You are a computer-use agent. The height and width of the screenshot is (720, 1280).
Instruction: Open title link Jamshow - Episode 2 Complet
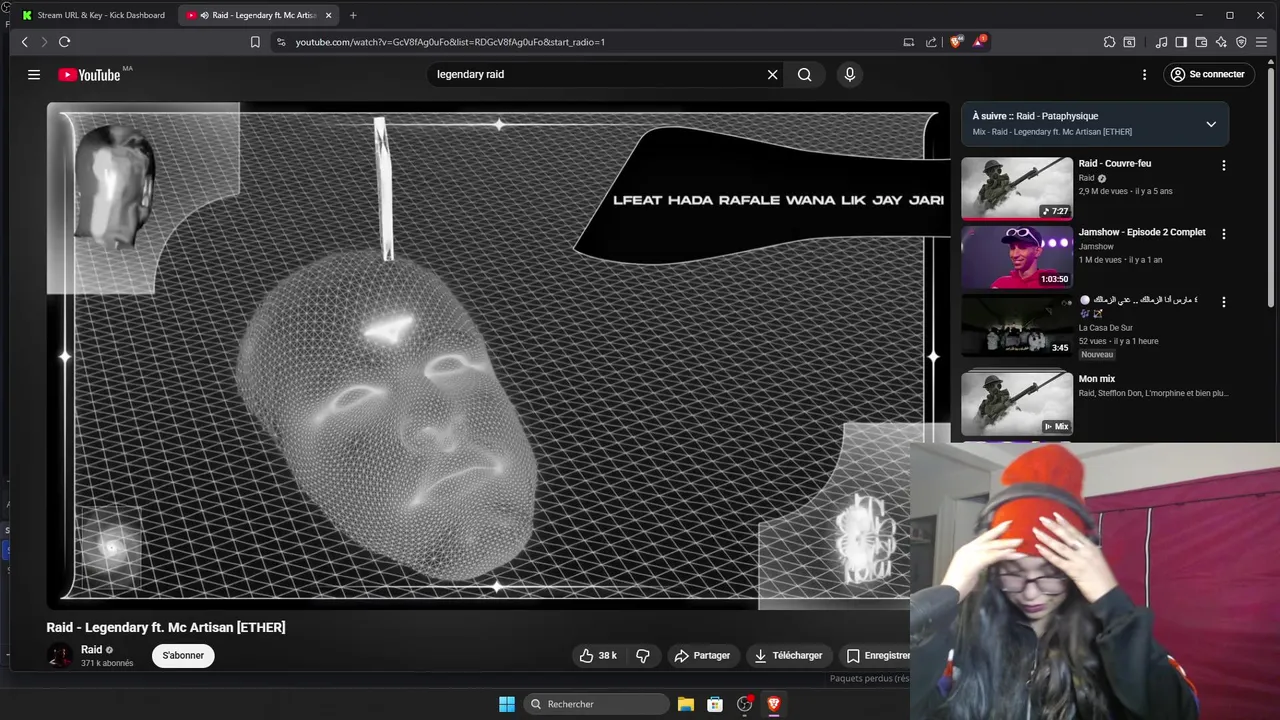pos(1142,232)
